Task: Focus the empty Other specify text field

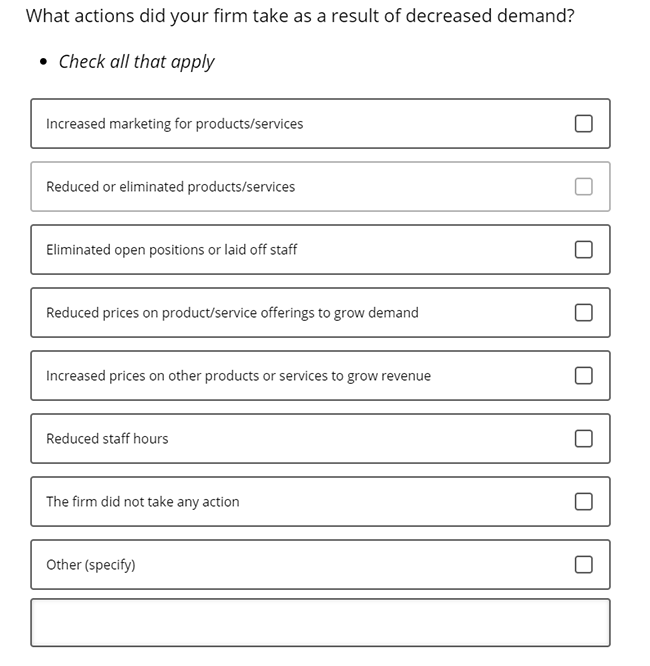Action: [x=320, y=623]
